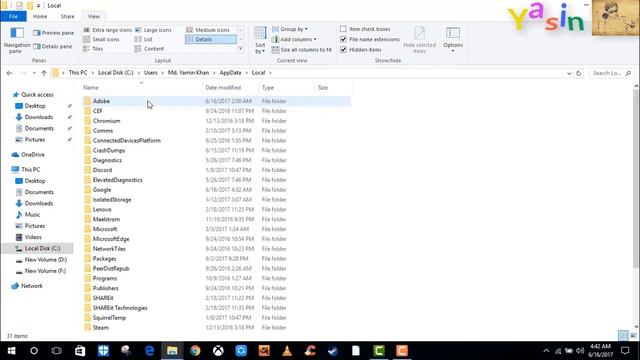Click Md. Yamin Khan in address path
This screenshot has width=640, height=360.
pos(189,73)
